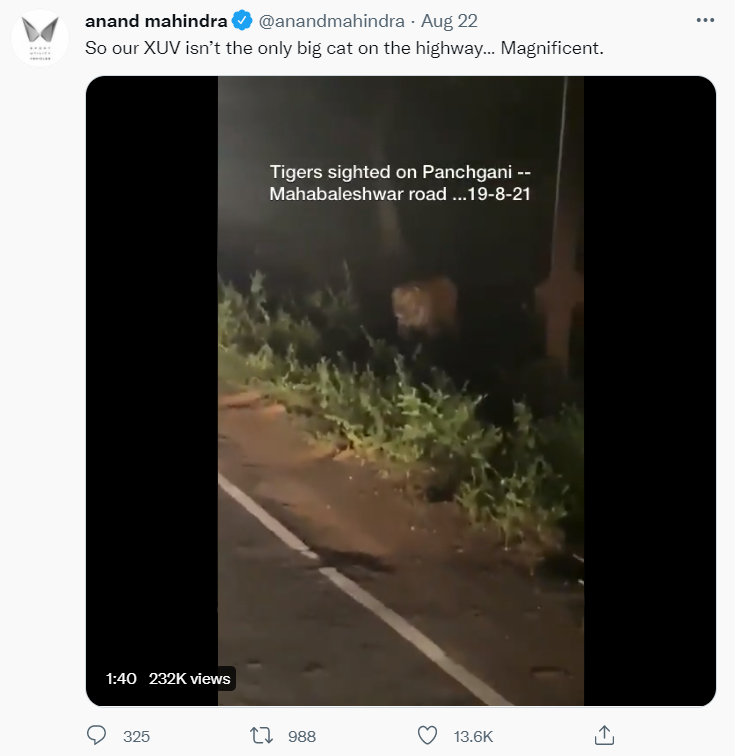Image resolution: width=735 pixels, height=756 pixels.
Task: Click the 13.6K likes count
Action: 473,736
